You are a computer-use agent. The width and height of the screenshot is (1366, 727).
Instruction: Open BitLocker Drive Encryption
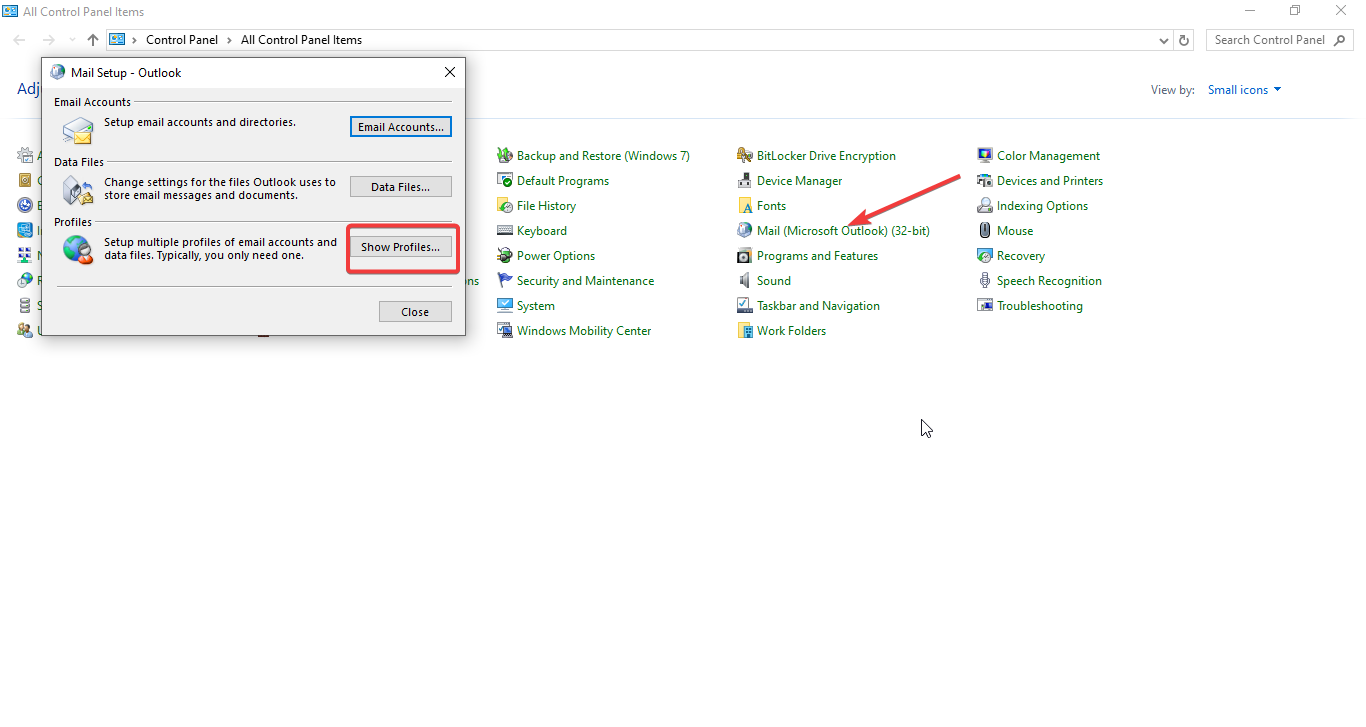pos(824,155)
